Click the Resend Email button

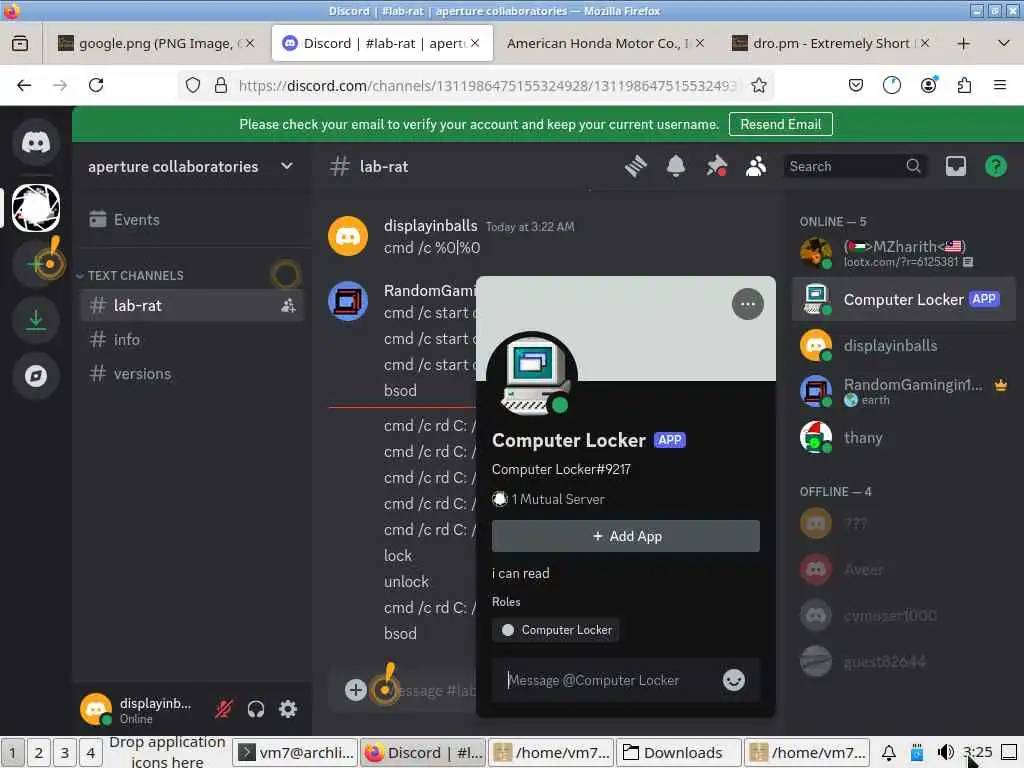(780, 124)
